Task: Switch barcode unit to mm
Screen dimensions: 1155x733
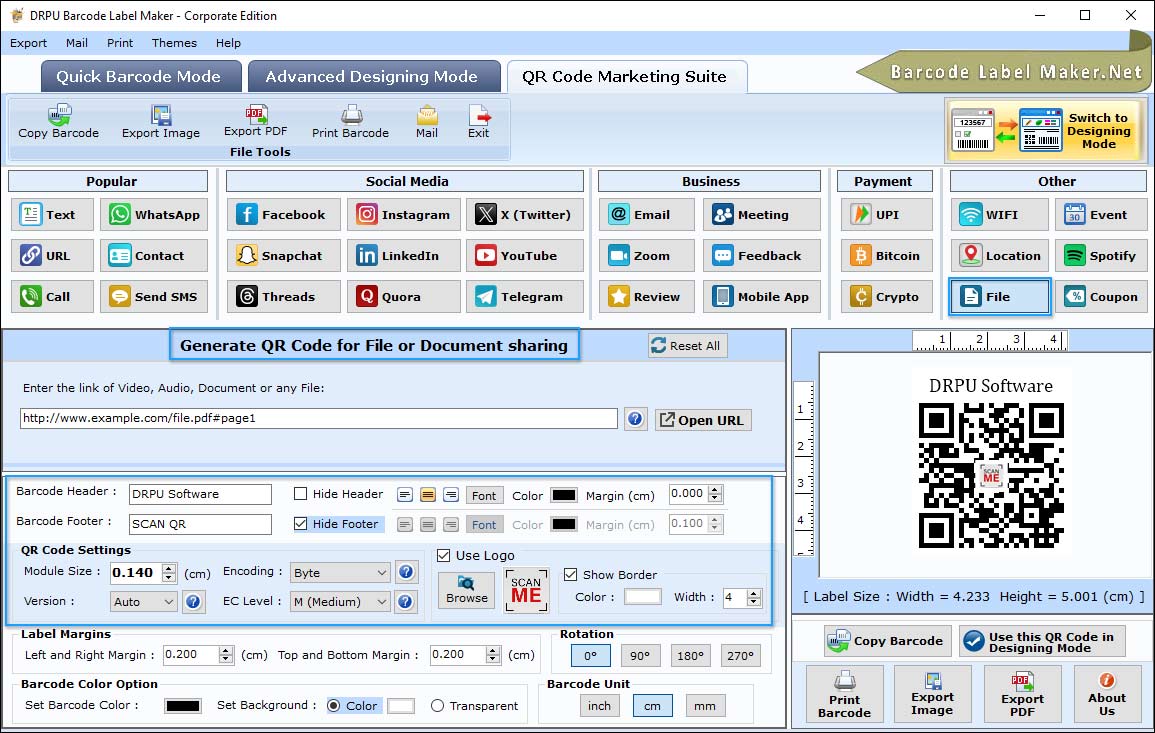Action: [x=705, y=706]
